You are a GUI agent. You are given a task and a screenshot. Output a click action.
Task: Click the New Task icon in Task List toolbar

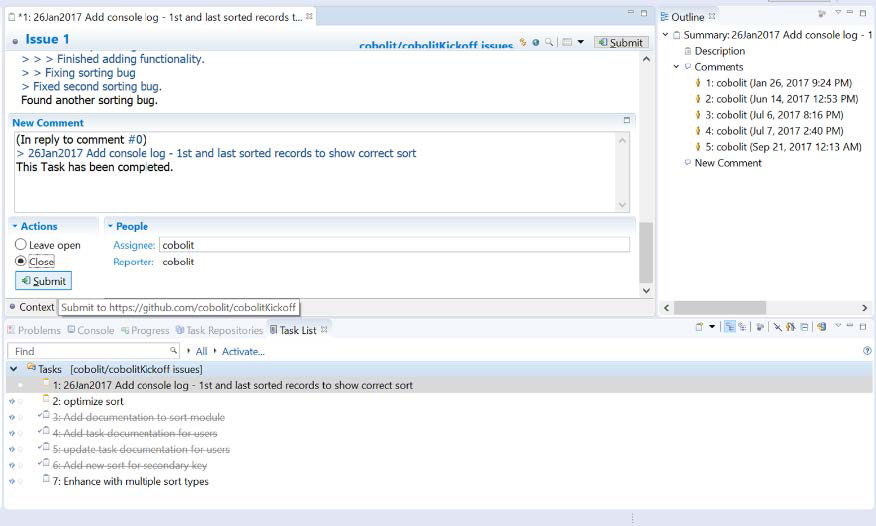699,327
